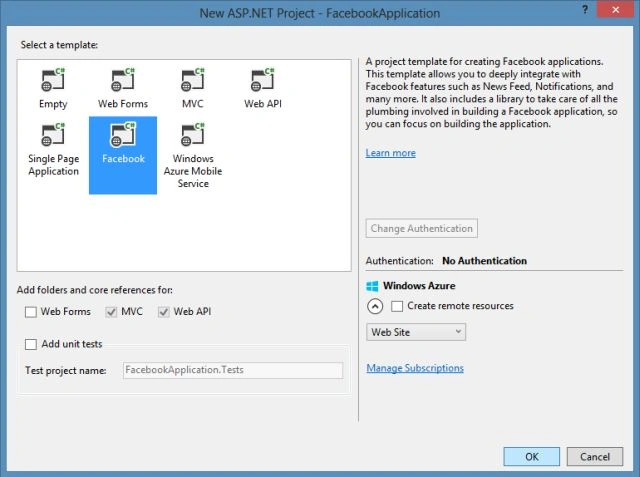640x477 pixels.
Task: Select the Empty template icon
Action: 53,80
